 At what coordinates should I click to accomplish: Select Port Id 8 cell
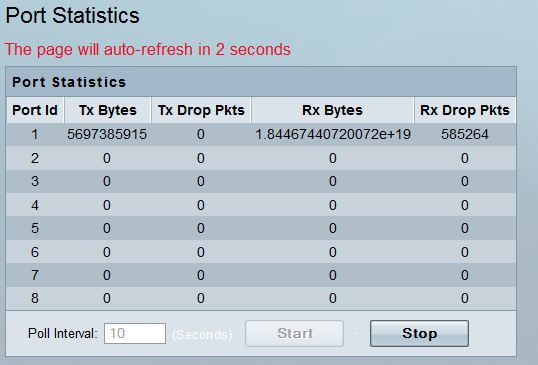tap(35, 298)
